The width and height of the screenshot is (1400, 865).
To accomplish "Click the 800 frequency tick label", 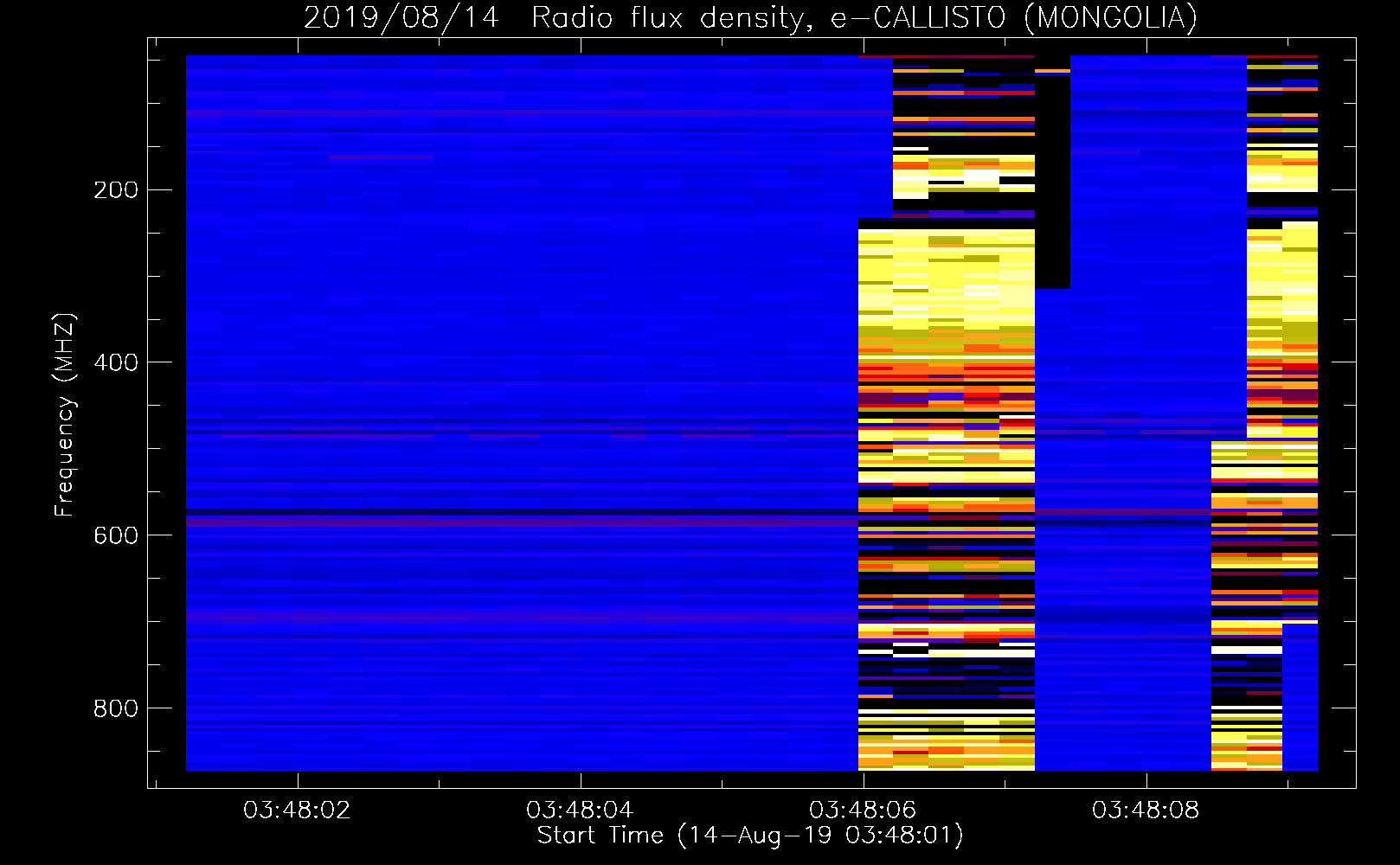I will pyautogui.click(x=116, y=708).
